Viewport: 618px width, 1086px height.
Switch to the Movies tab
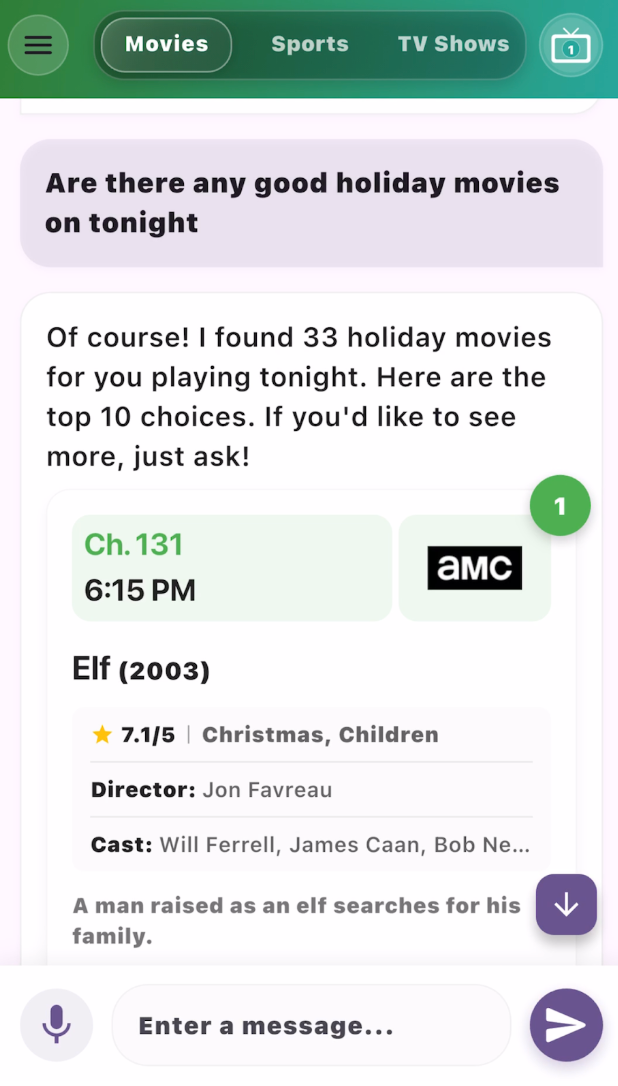tap(167, 45)
